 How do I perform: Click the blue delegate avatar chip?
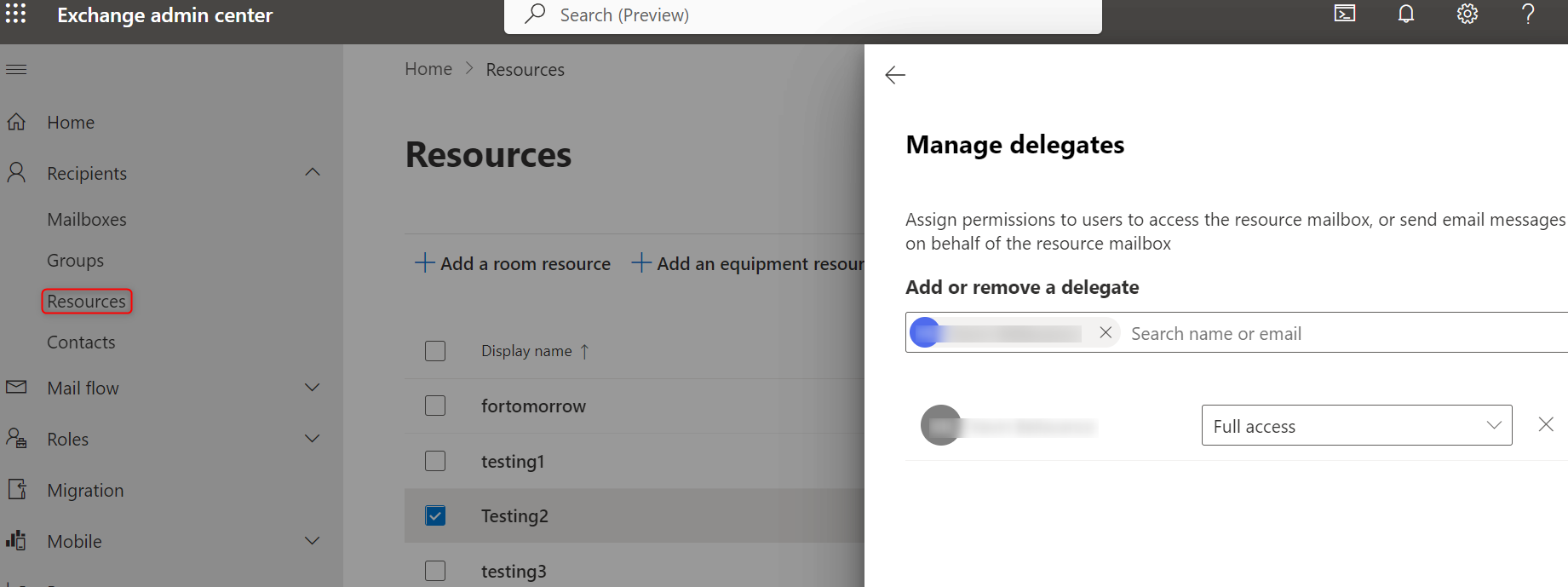point(925,332)
